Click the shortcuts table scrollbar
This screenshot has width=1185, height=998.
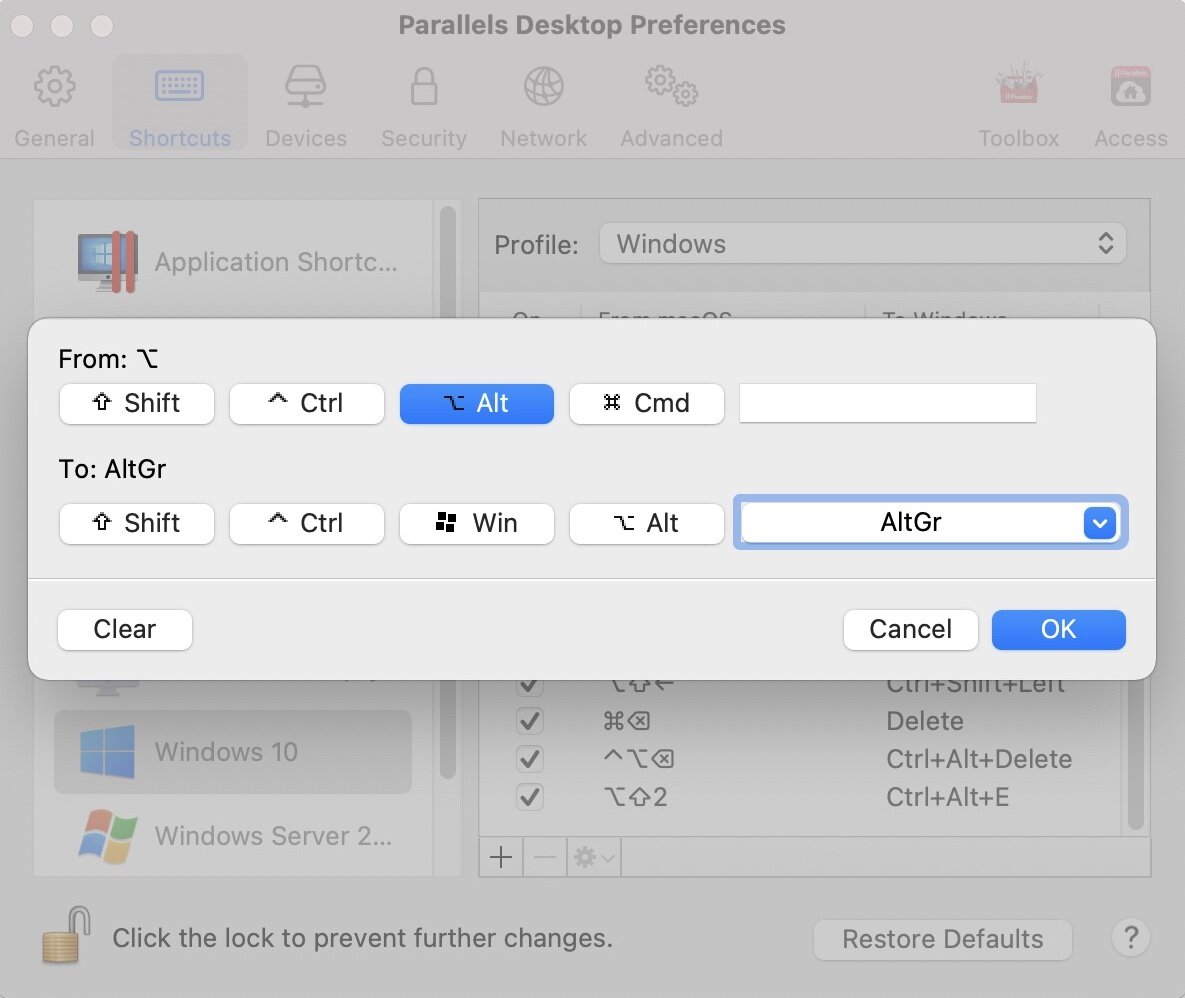coord(1135,754)
